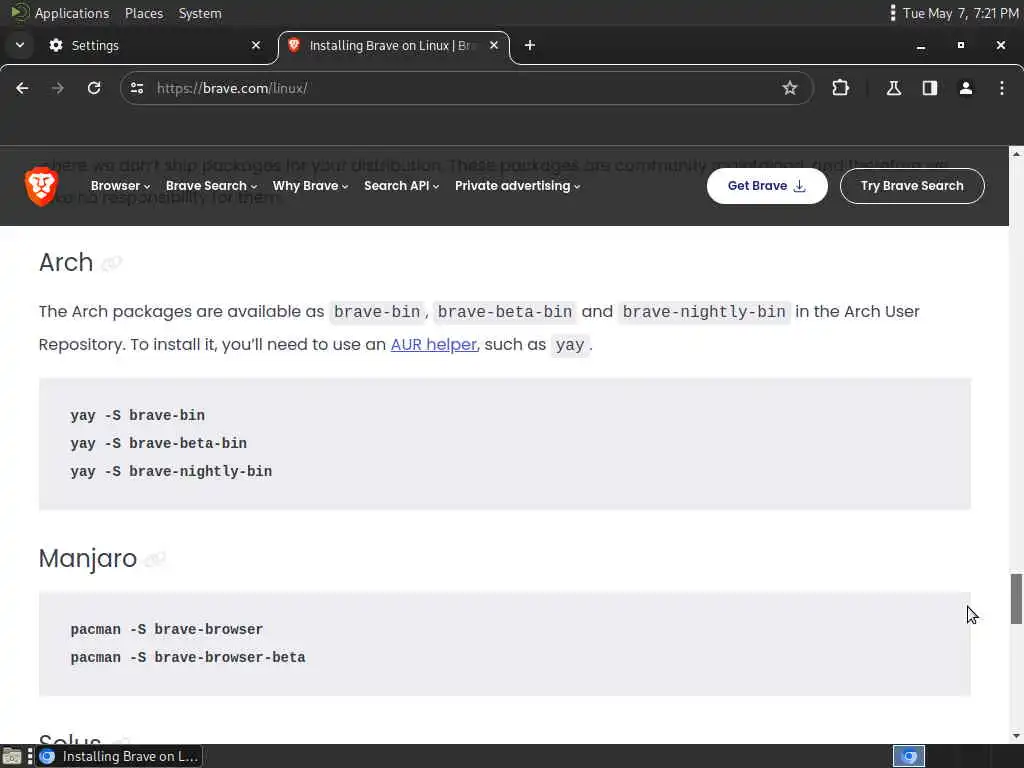Copy anchor link next to Arch heading
Image resolution: width=1024 pixels, height=768 pixels.
(x=112, y=263)
